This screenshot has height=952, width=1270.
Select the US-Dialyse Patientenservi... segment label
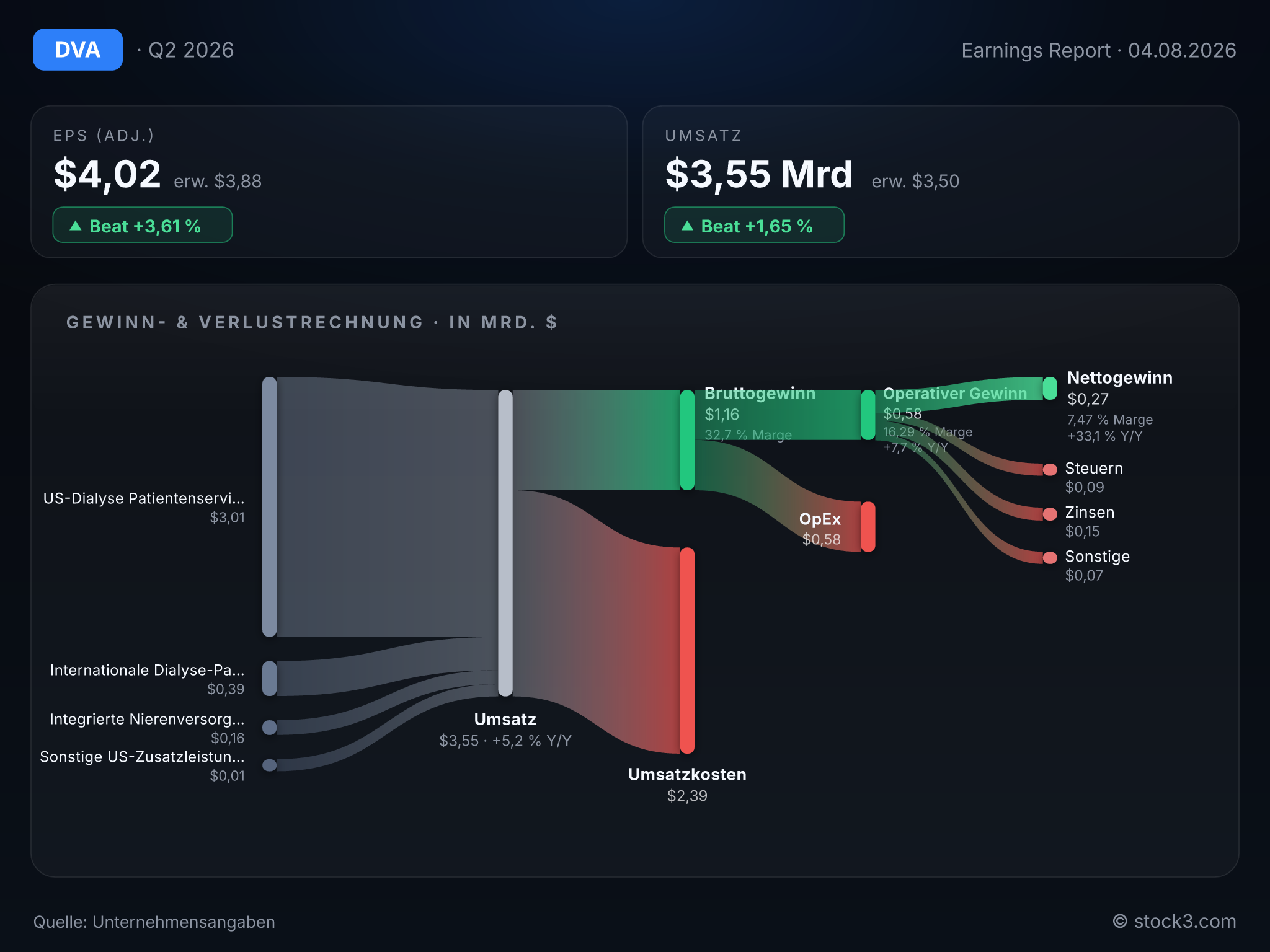click(x=144, y=498)
